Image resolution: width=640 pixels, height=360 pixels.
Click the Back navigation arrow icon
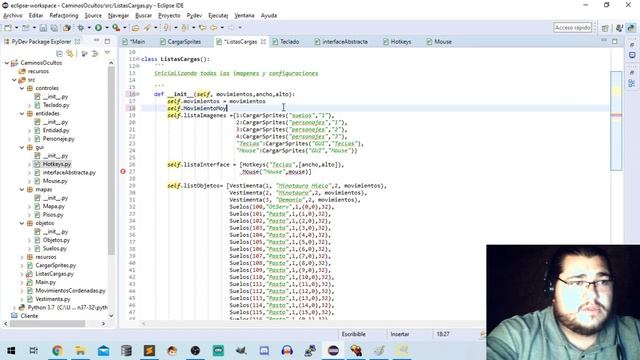(214, 28)
